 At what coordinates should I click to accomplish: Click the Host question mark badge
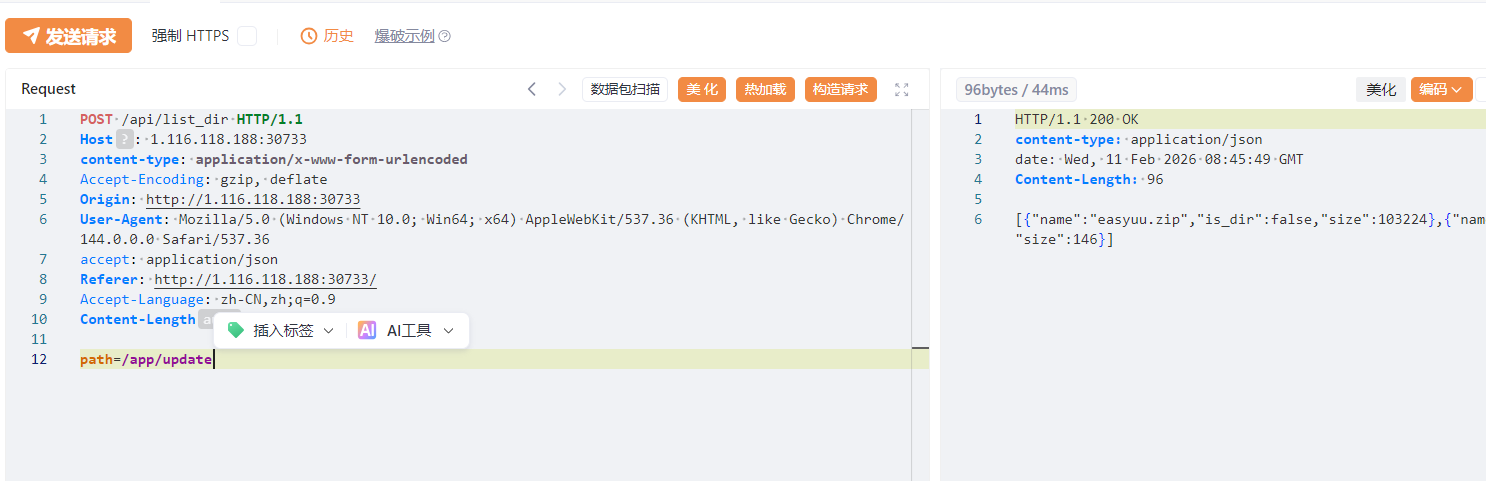click(x=124, y=139)
